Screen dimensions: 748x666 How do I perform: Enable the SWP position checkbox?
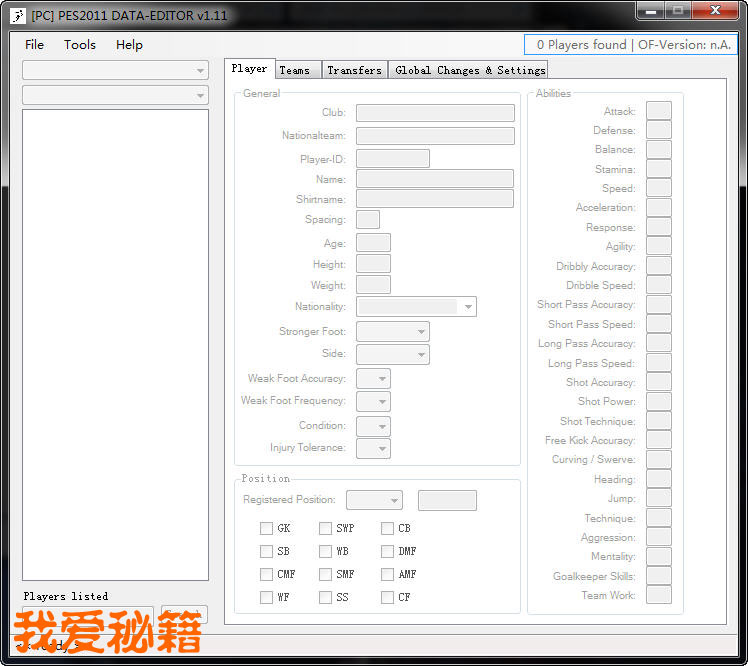coord(326,528)
